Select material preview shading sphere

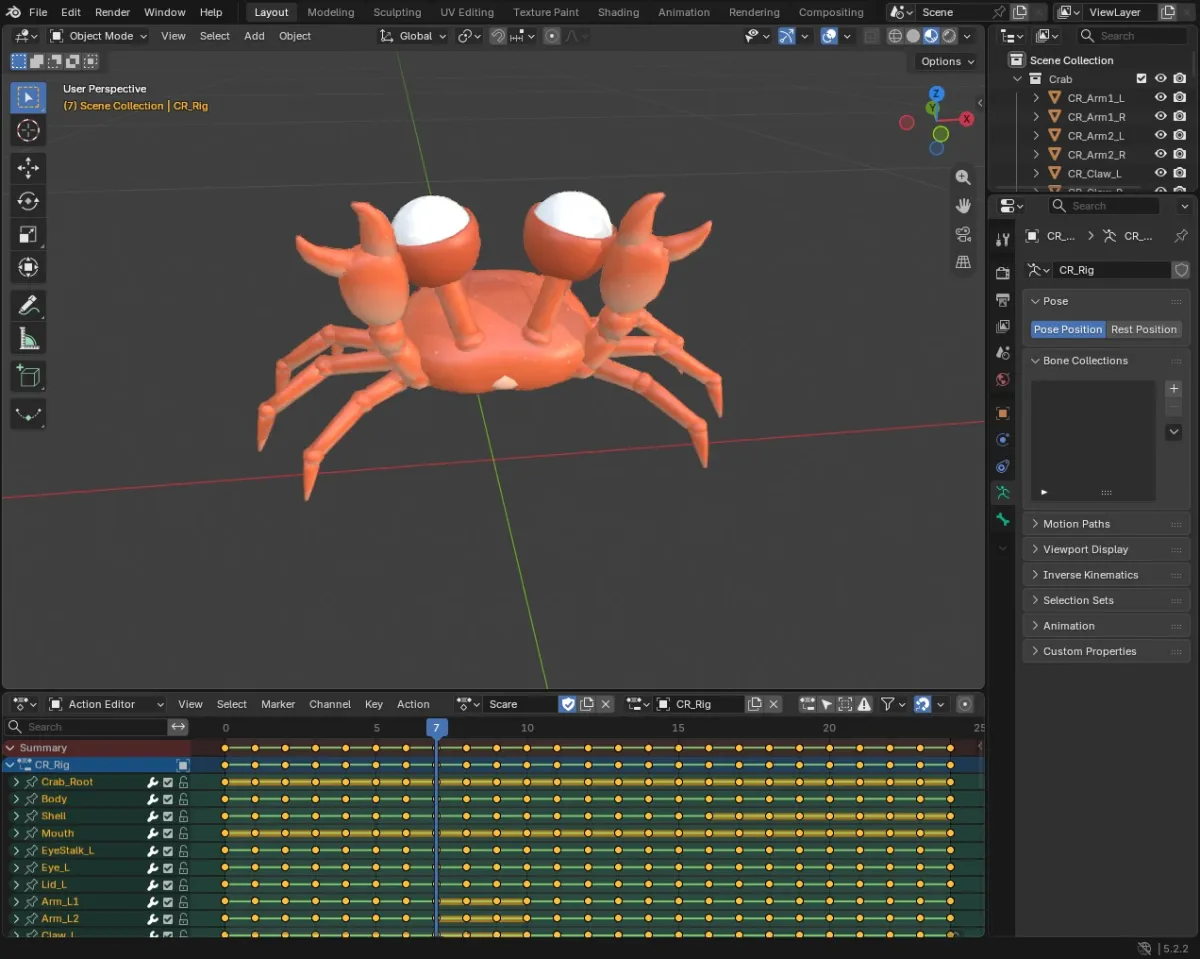(931, 36)
